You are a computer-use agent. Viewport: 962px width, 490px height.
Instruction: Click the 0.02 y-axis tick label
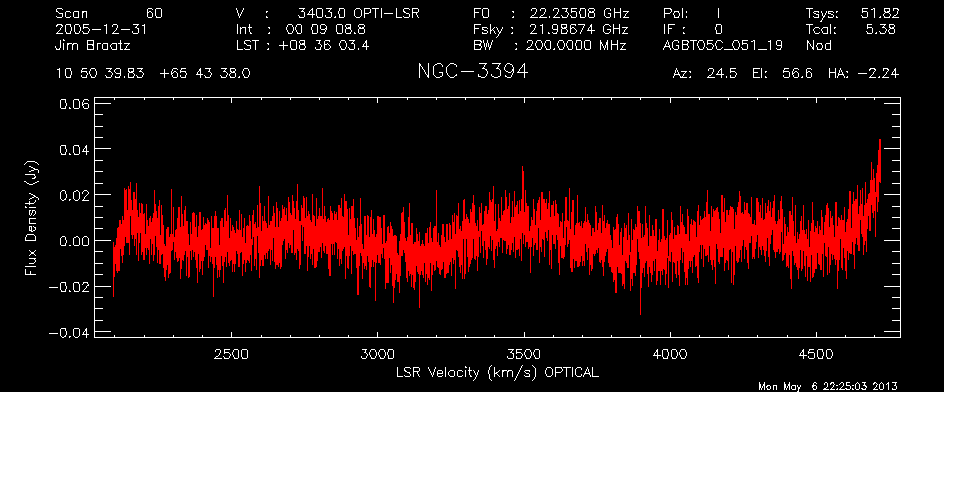(74, 195)
